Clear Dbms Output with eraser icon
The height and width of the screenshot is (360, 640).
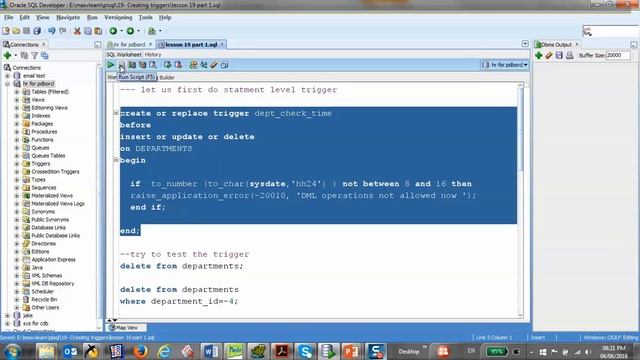coord(549,56)
